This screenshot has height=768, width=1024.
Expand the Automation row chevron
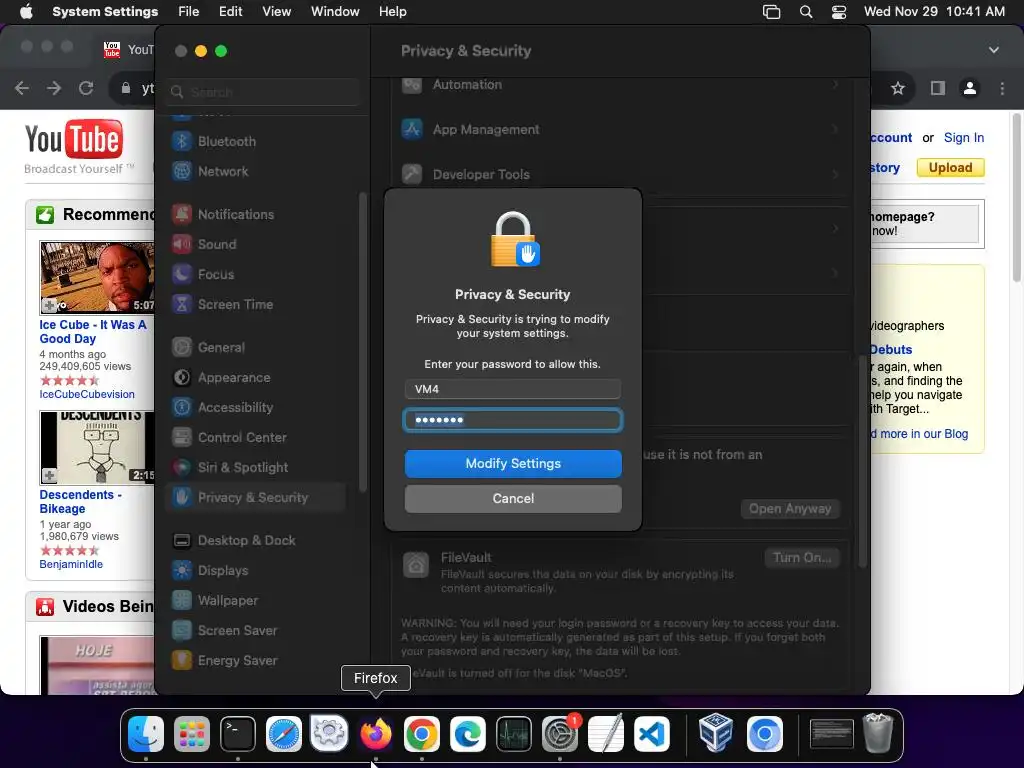(835, 84)
